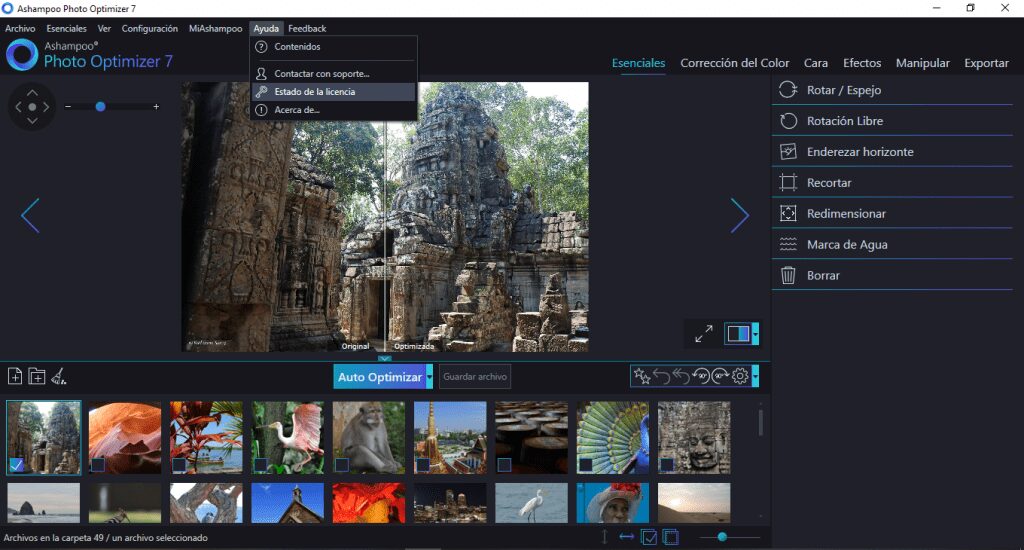
Task: Click the Guardar archivo button
Action: coord(475,377)
